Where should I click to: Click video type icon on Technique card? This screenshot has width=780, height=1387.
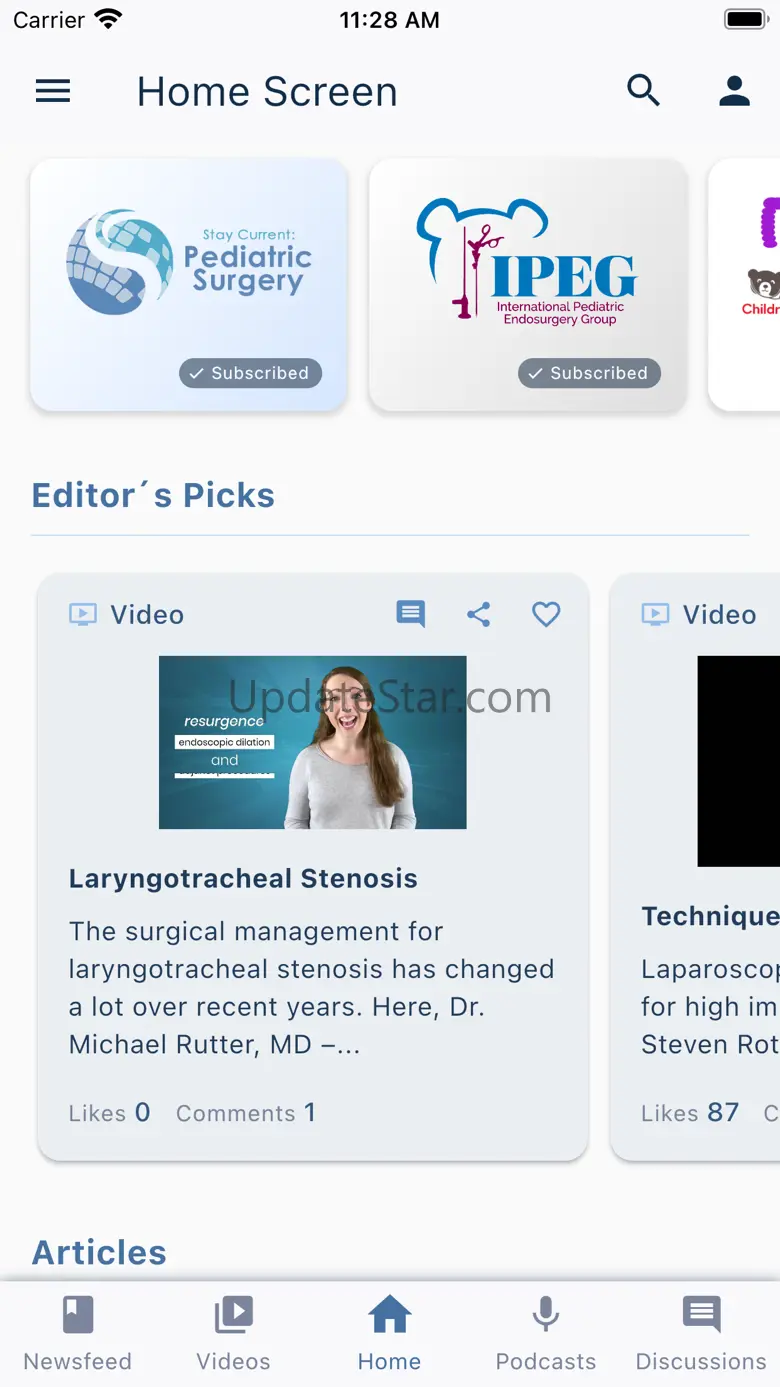655,614
